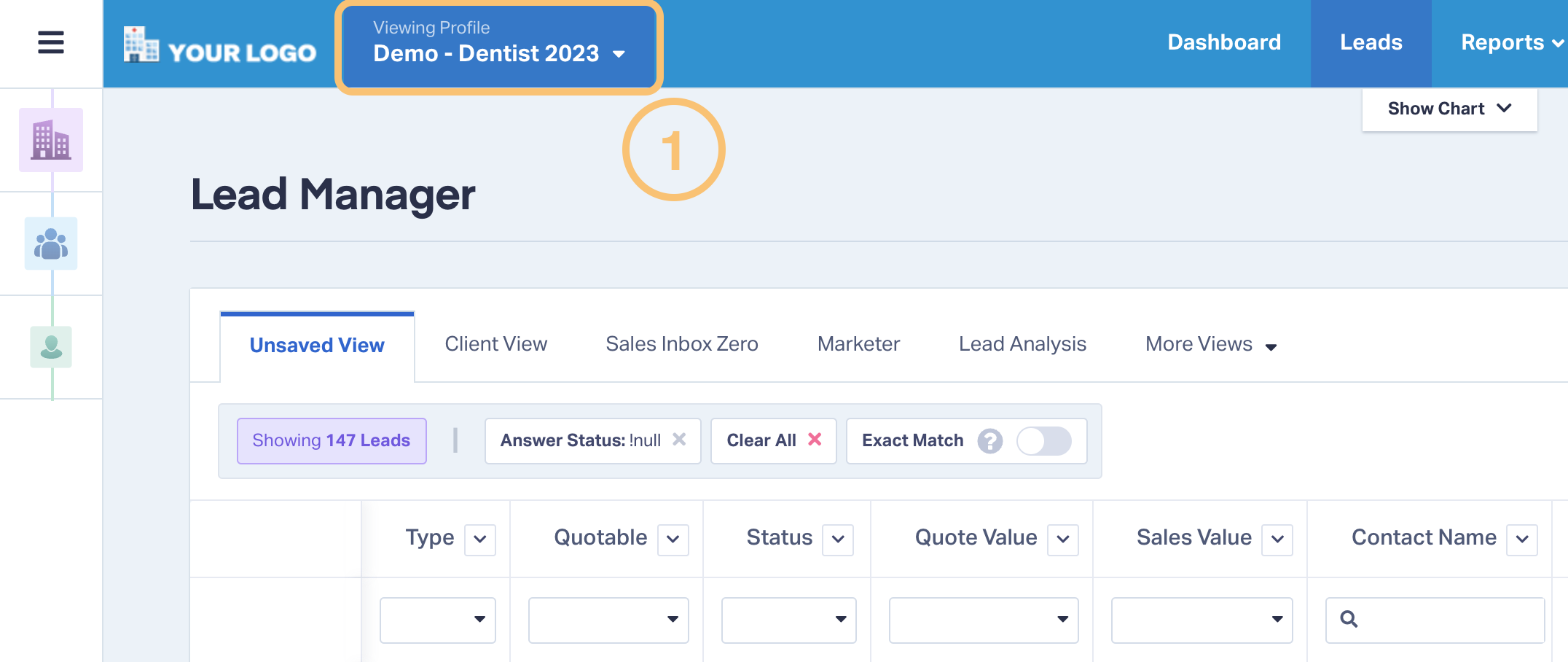This screenshot has height=662, width=1568.
Task: Switch to the Client View tab
Action: 496,344
